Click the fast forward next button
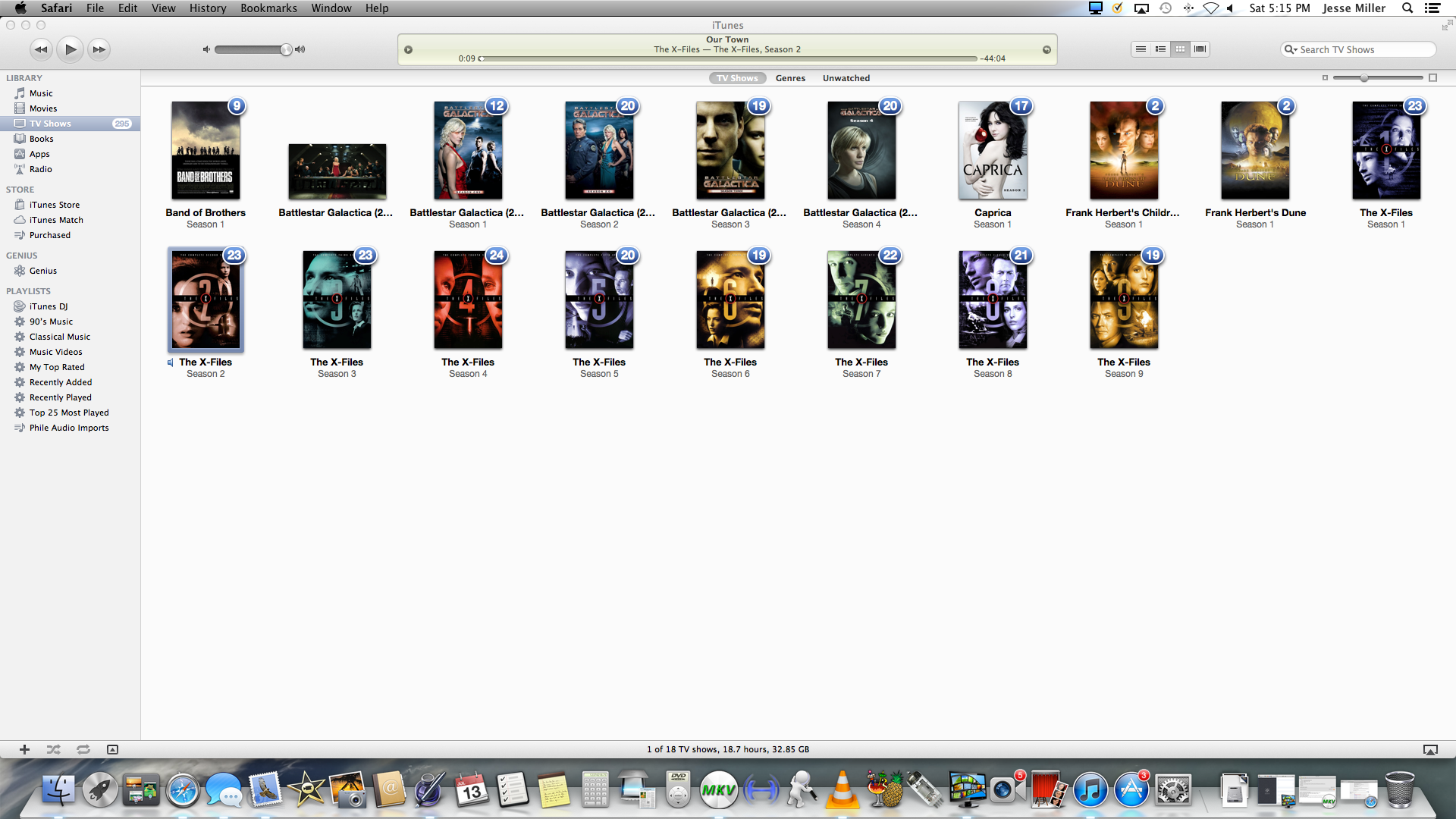1456x819 pixels. 99,49
